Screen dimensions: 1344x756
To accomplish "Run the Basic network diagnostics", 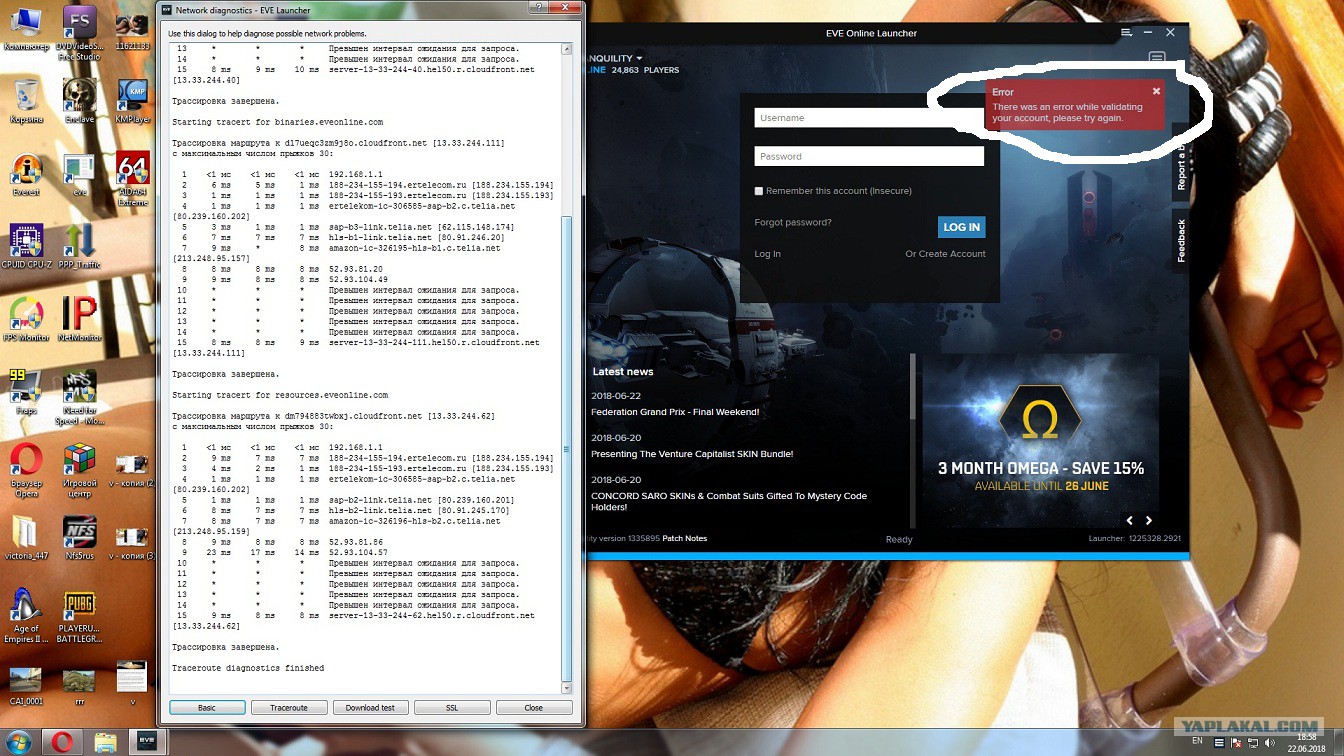I will [207, 707].
